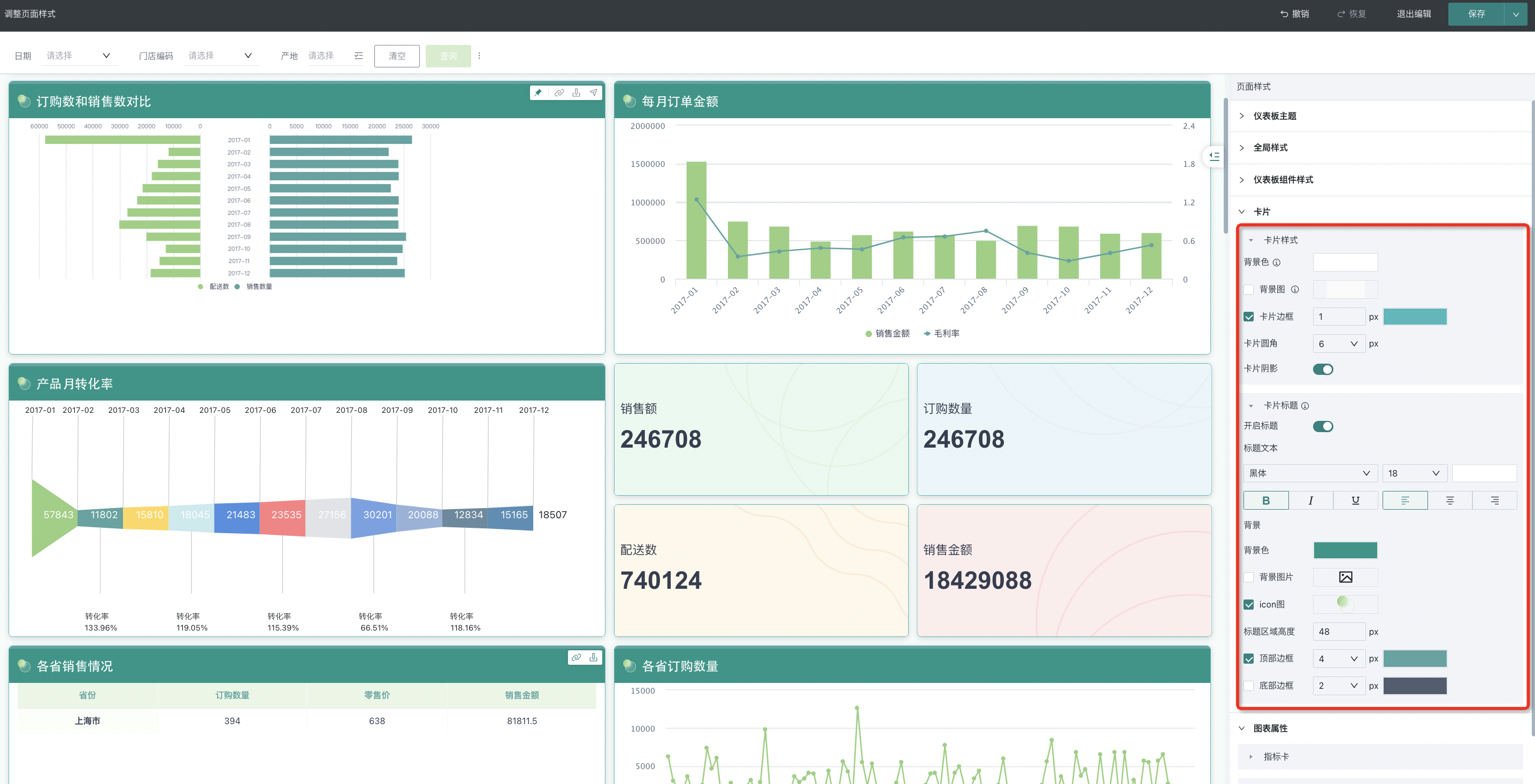Click the send icon on 订购数和销售数对比 card

(x=594, y=93)
